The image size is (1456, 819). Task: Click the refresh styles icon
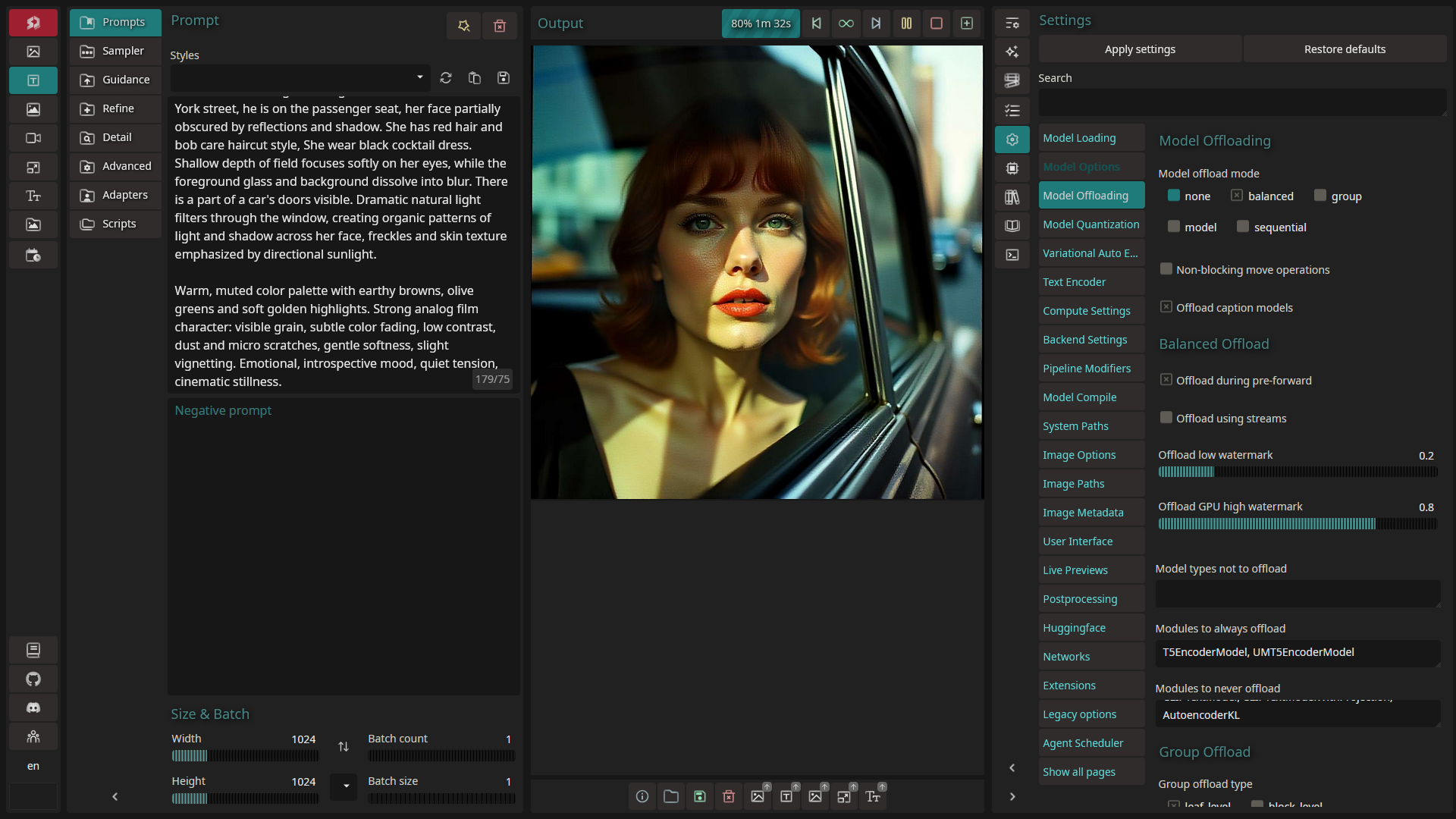tap(446, 78)
